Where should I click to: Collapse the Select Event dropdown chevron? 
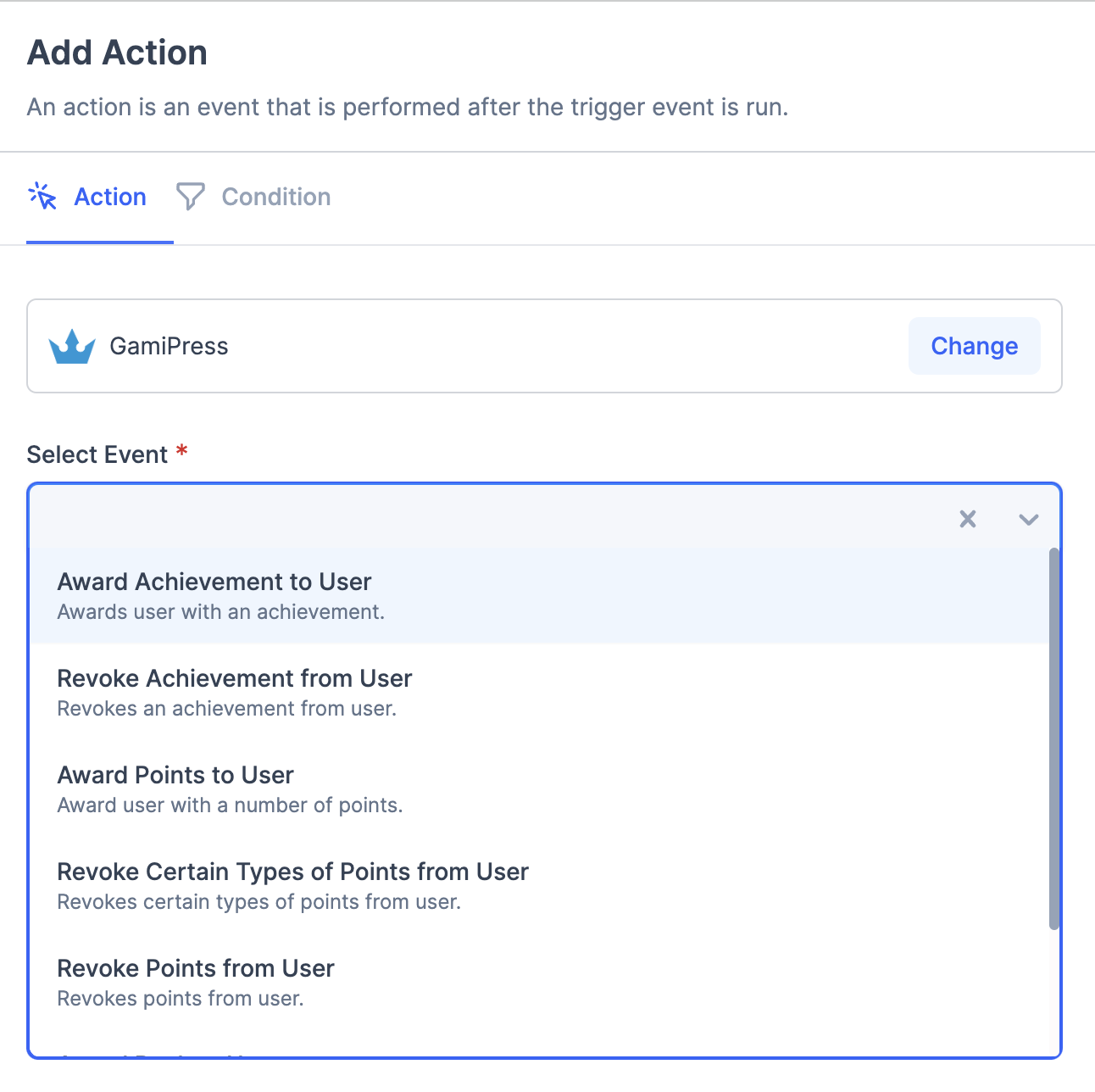pos(1028,519)
